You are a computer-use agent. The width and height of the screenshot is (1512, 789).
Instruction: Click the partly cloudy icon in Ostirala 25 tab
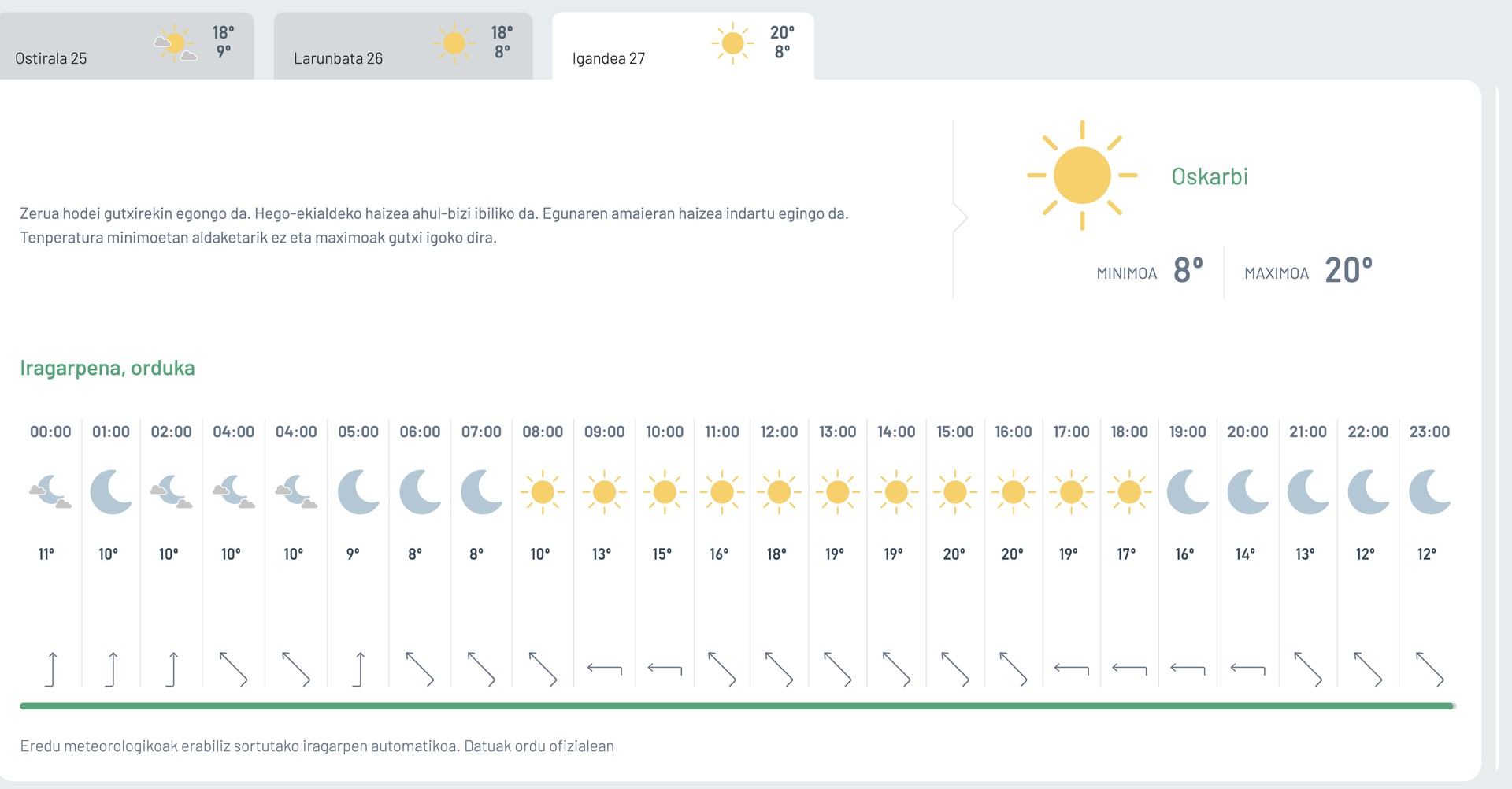tap(175, 43)
